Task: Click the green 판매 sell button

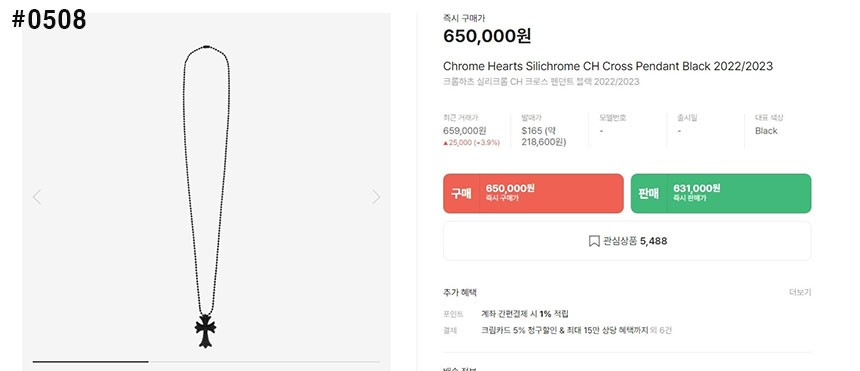Action: tap(721, 193)
